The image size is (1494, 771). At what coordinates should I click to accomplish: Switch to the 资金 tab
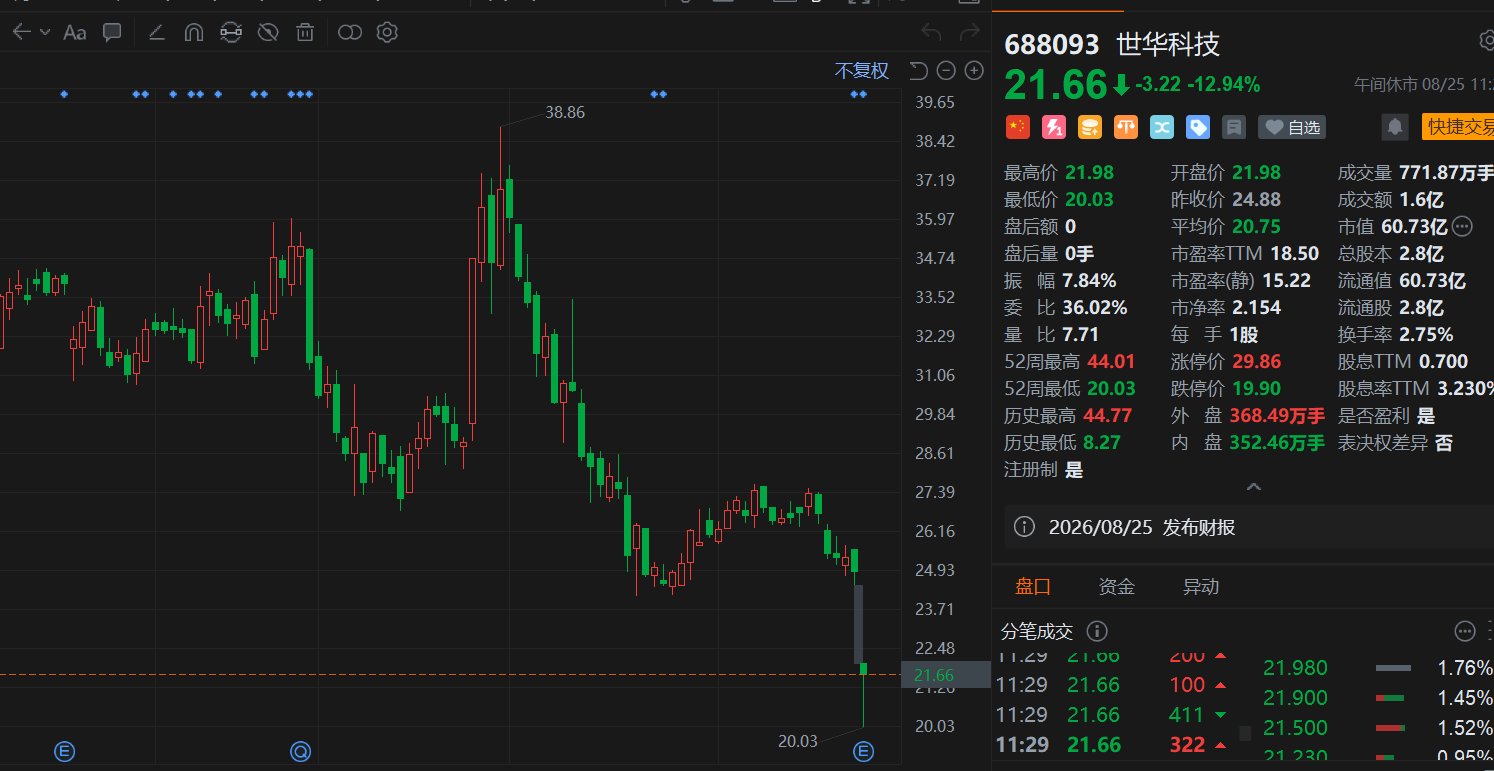point(1116,587)
